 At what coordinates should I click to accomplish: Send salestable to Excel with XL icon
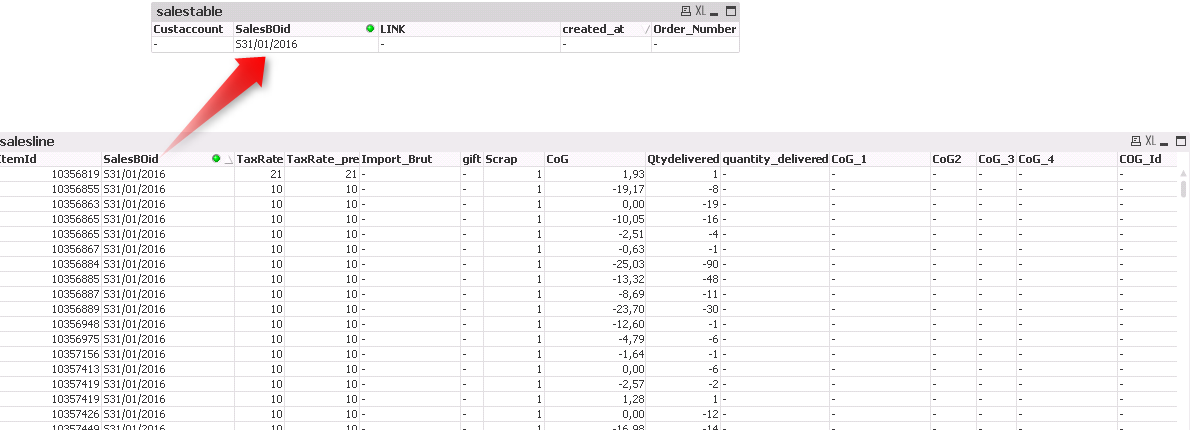[700, 11]
